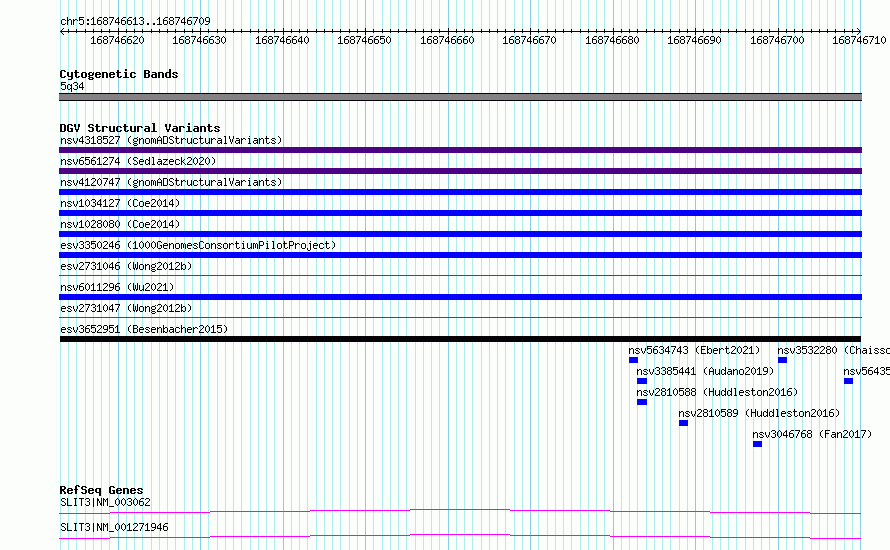This screenshot has height=550, width=890.
Task: Select the nsv3532280 Chaisson variant marker
Action: 782,360
